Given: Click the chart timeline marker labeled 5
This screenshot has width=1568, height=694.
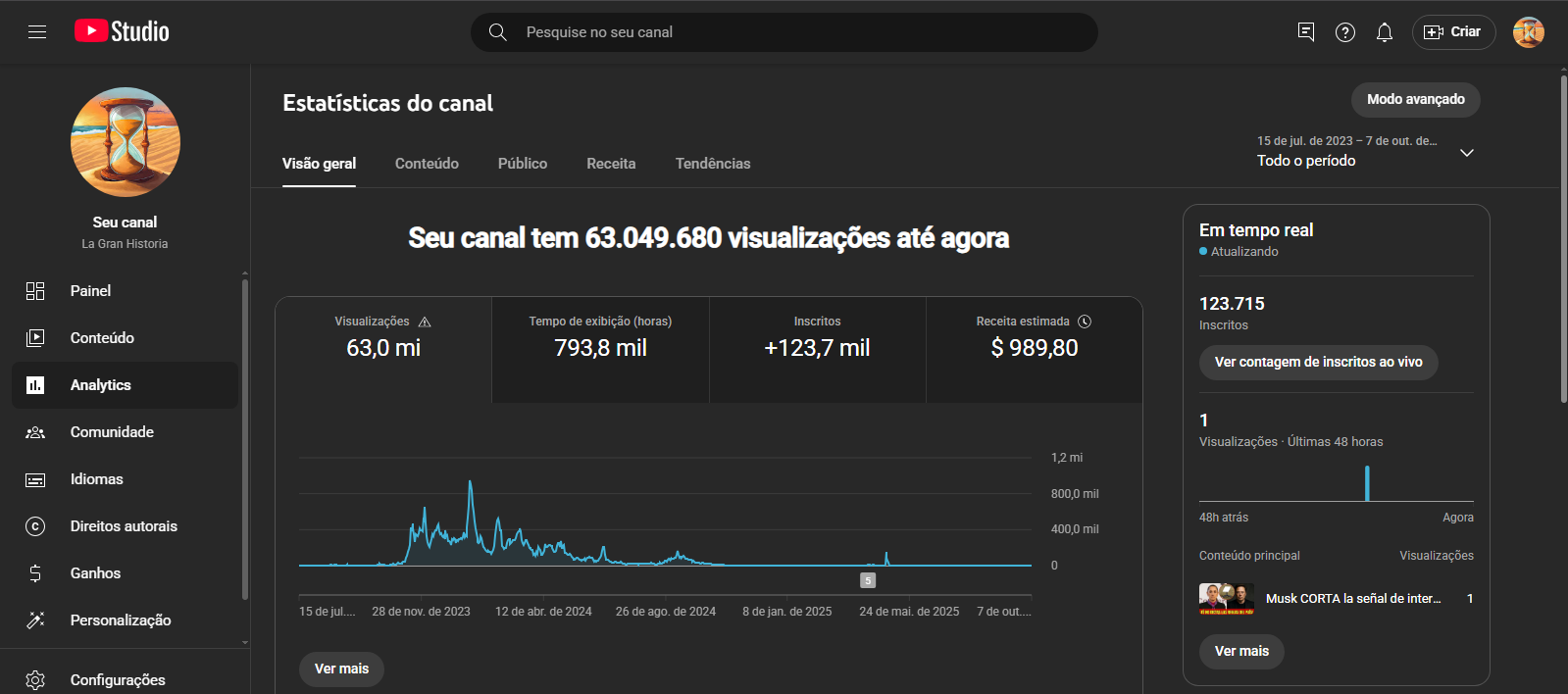Looking at the screenshot, I should [868, 580].
